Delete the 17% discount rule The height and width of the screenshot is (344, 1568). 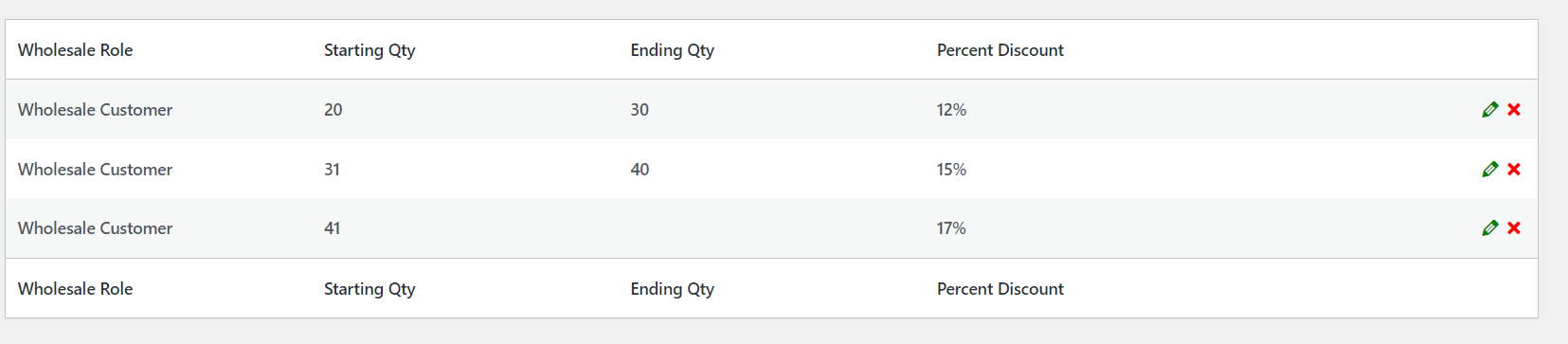[1514, 228]
